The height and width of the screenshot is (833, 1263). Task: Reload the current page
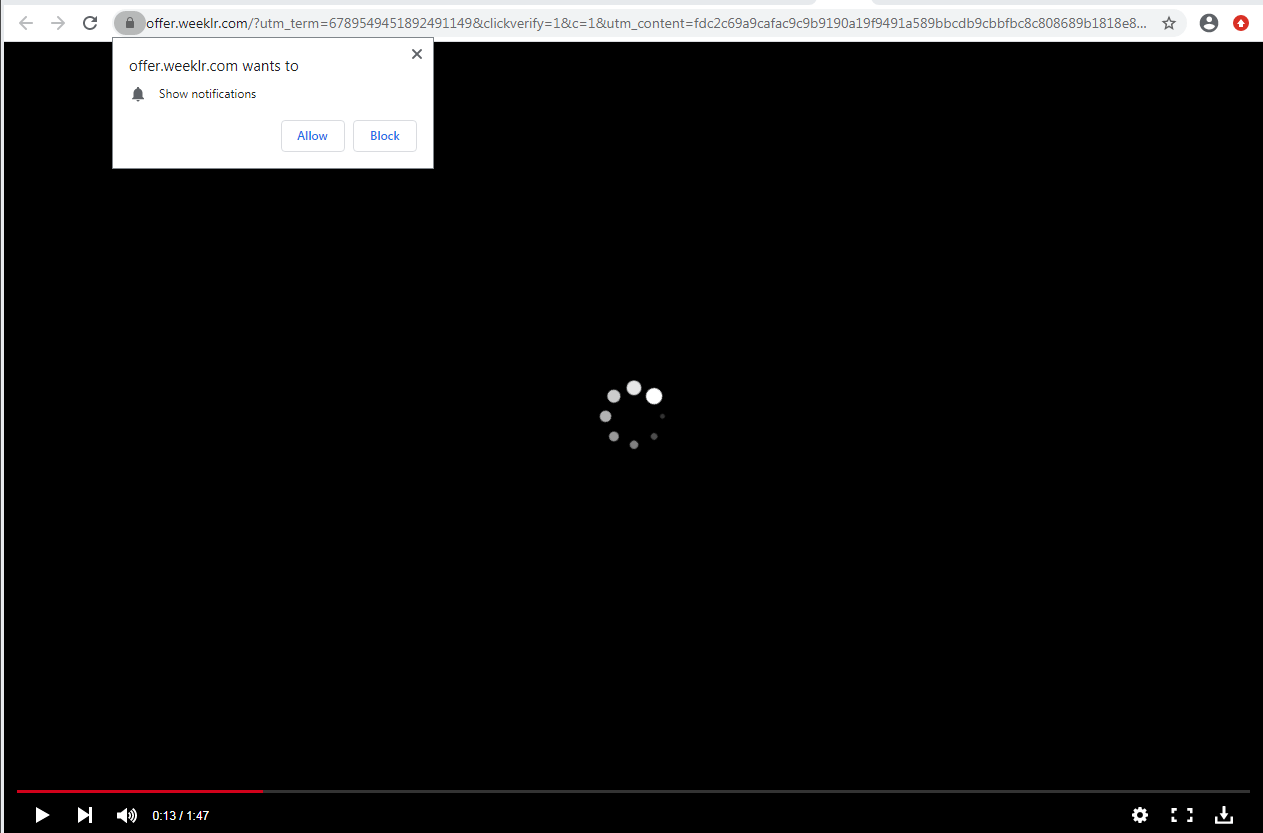(x=90, y=23)
